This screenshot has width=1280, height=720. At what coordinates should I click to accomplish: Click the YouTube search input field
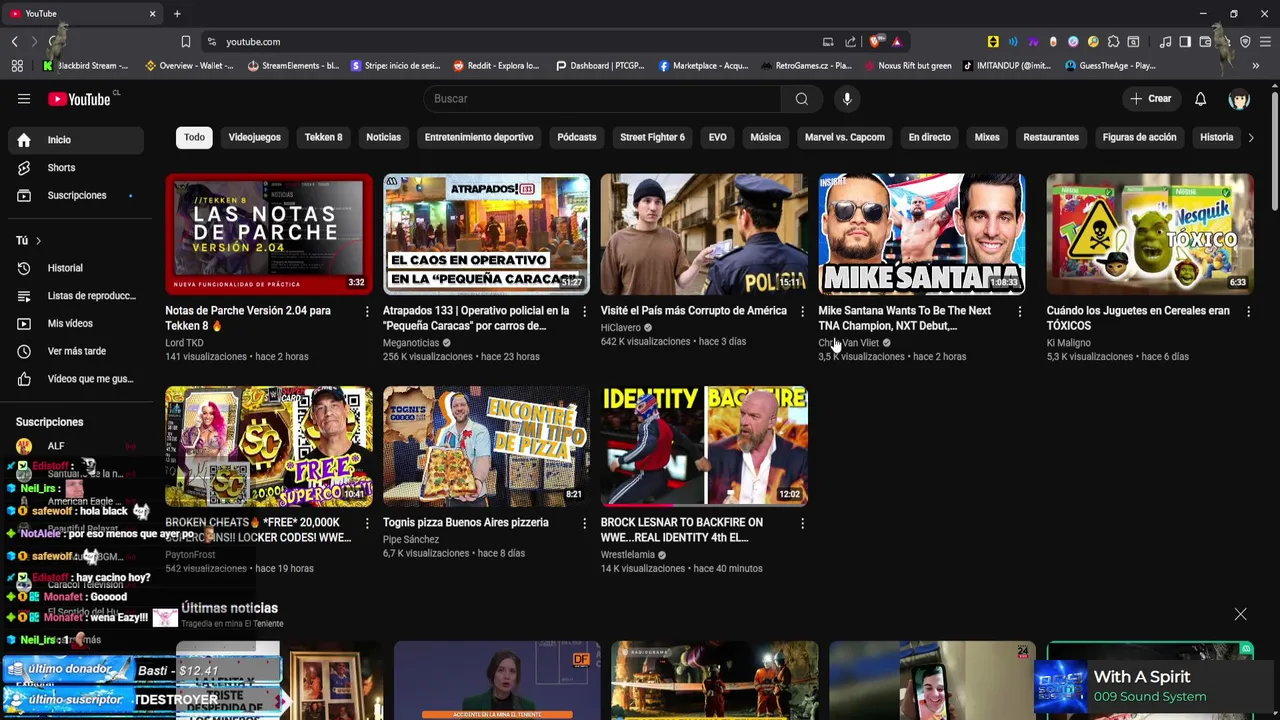pyautogui.click(x=603, y=99)
